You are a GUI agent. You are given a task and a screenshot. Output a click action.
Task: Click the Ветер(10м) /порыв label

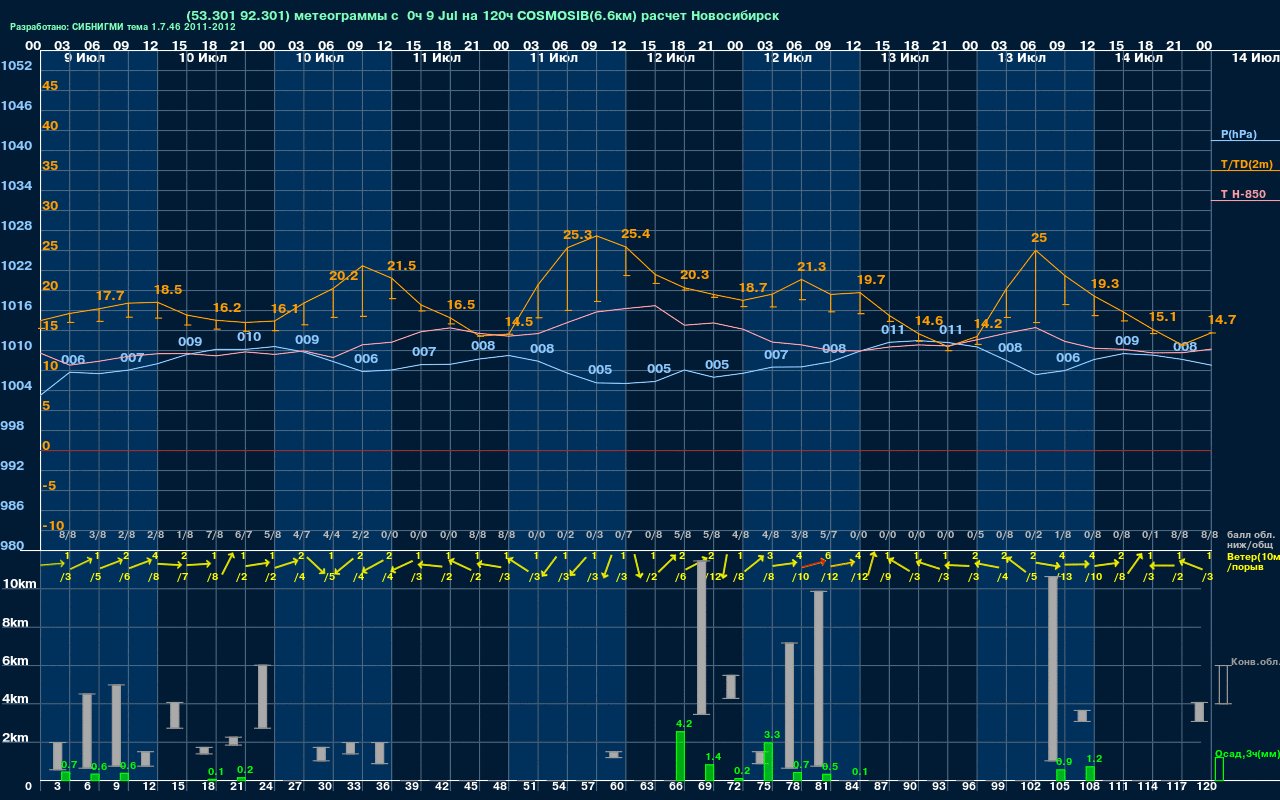coord(1252,561)
